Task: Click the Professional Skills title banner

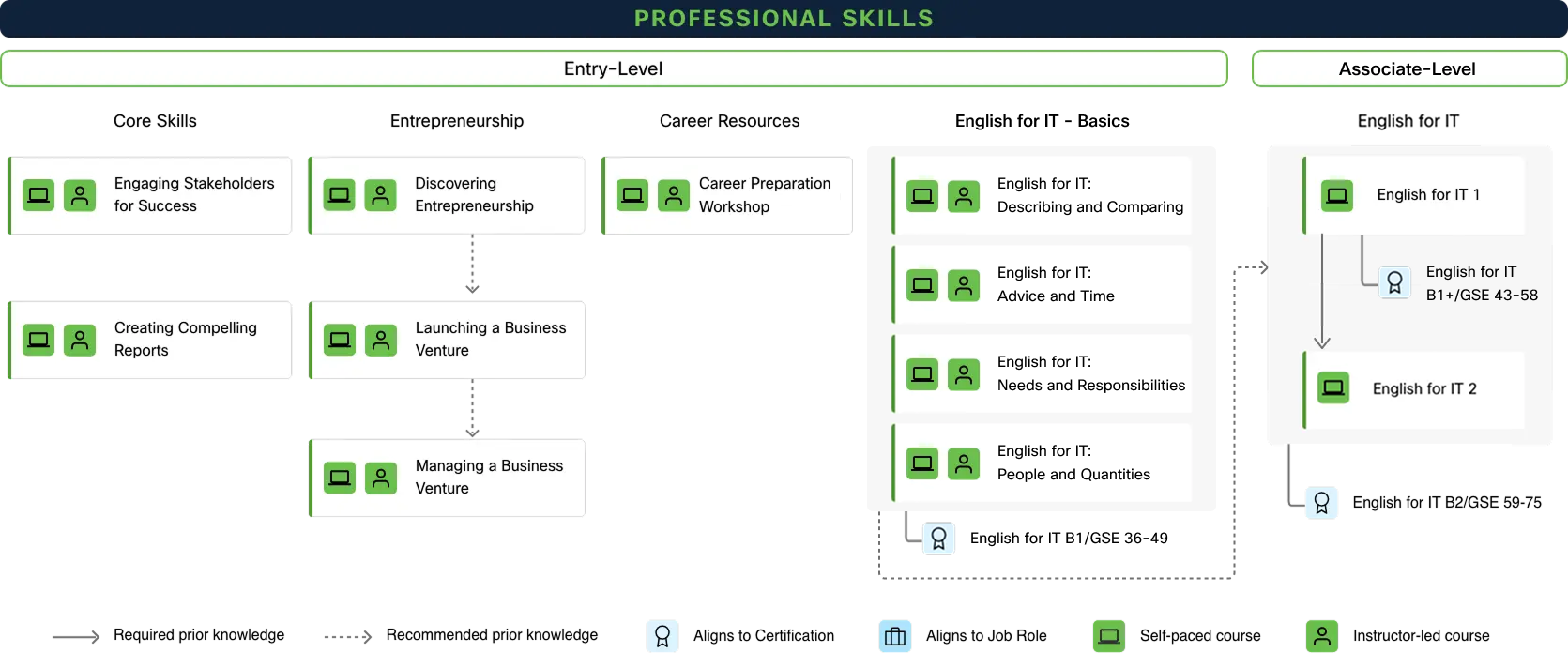Action: (784, 19)
